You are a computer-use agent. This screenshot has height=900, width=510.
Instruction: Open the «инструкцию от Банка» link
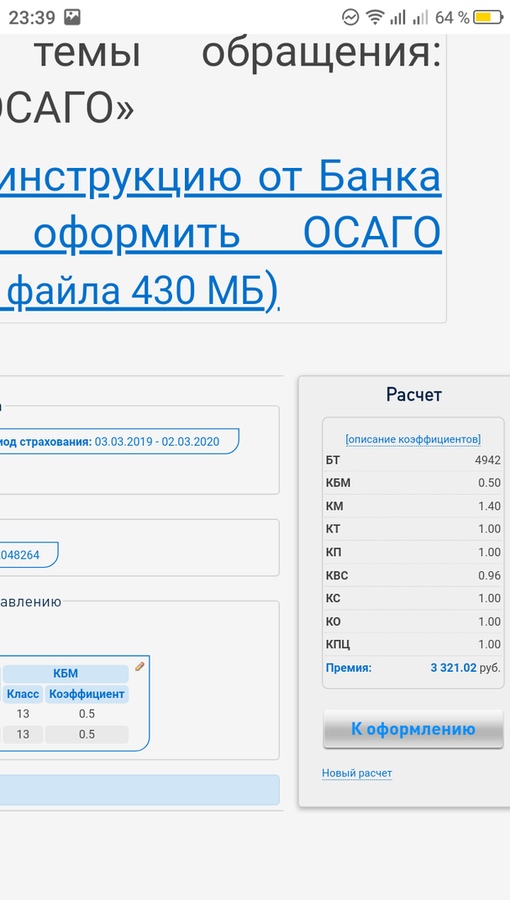[220, 177]
